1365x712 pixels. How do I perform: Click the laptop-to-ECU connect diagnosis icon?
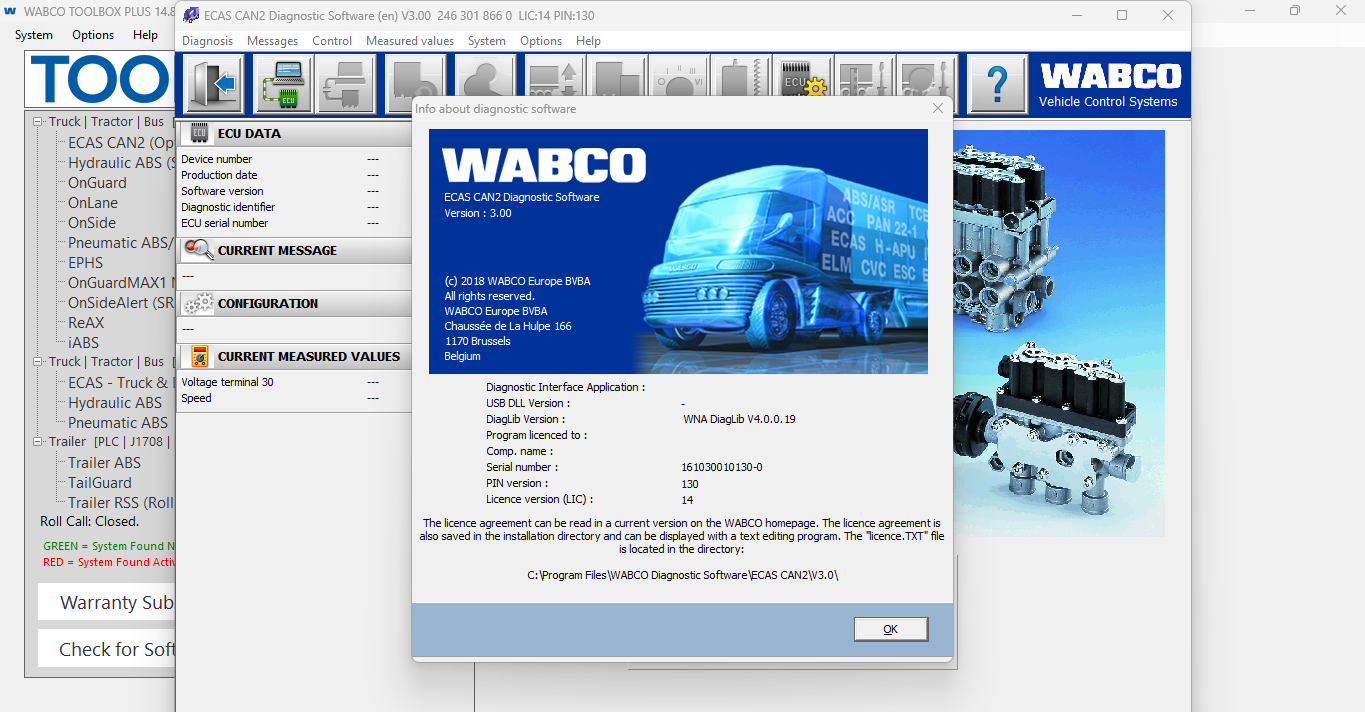(x=283, y=83)
